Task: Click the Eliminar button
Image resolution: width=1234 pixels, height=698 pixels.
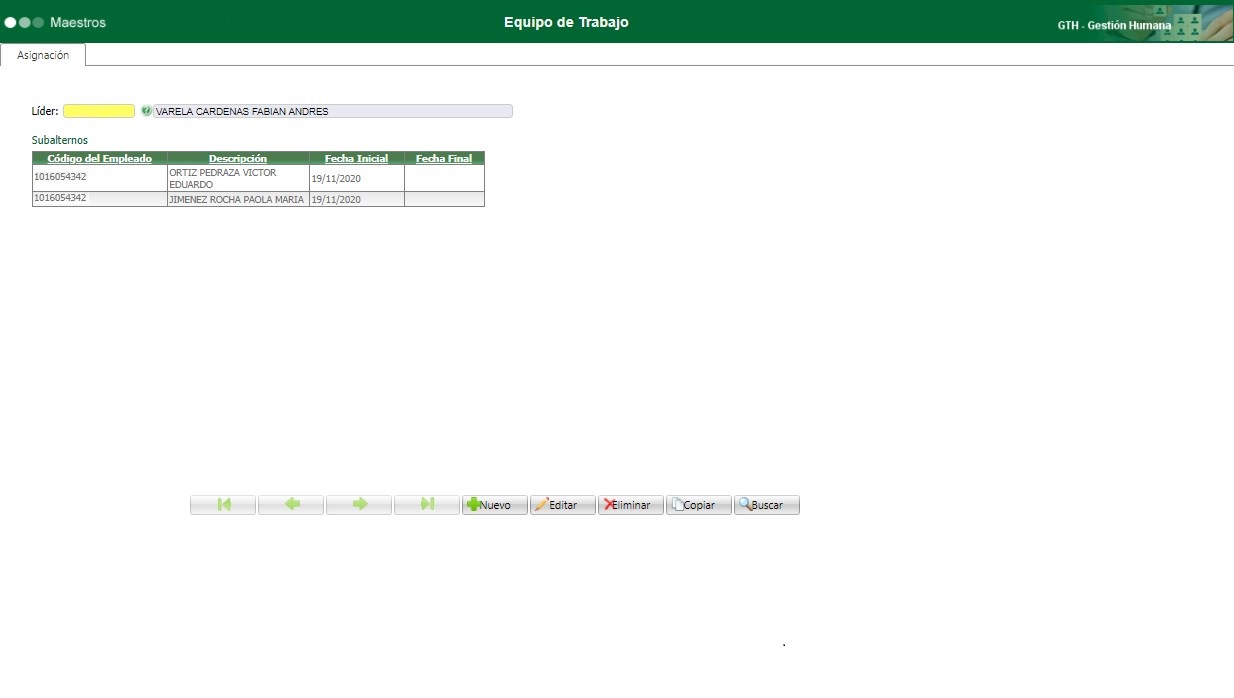Action: 631,505
